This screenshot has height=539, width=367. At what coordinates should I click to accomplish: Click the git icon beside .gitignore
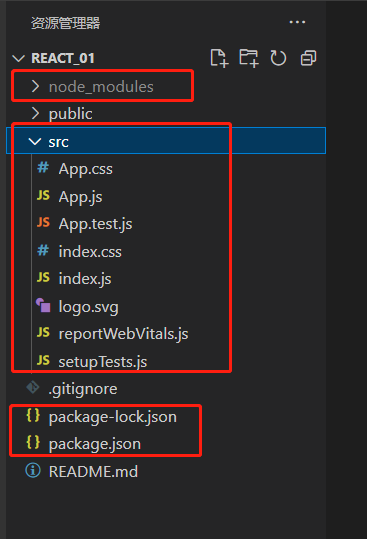(33, 387)
